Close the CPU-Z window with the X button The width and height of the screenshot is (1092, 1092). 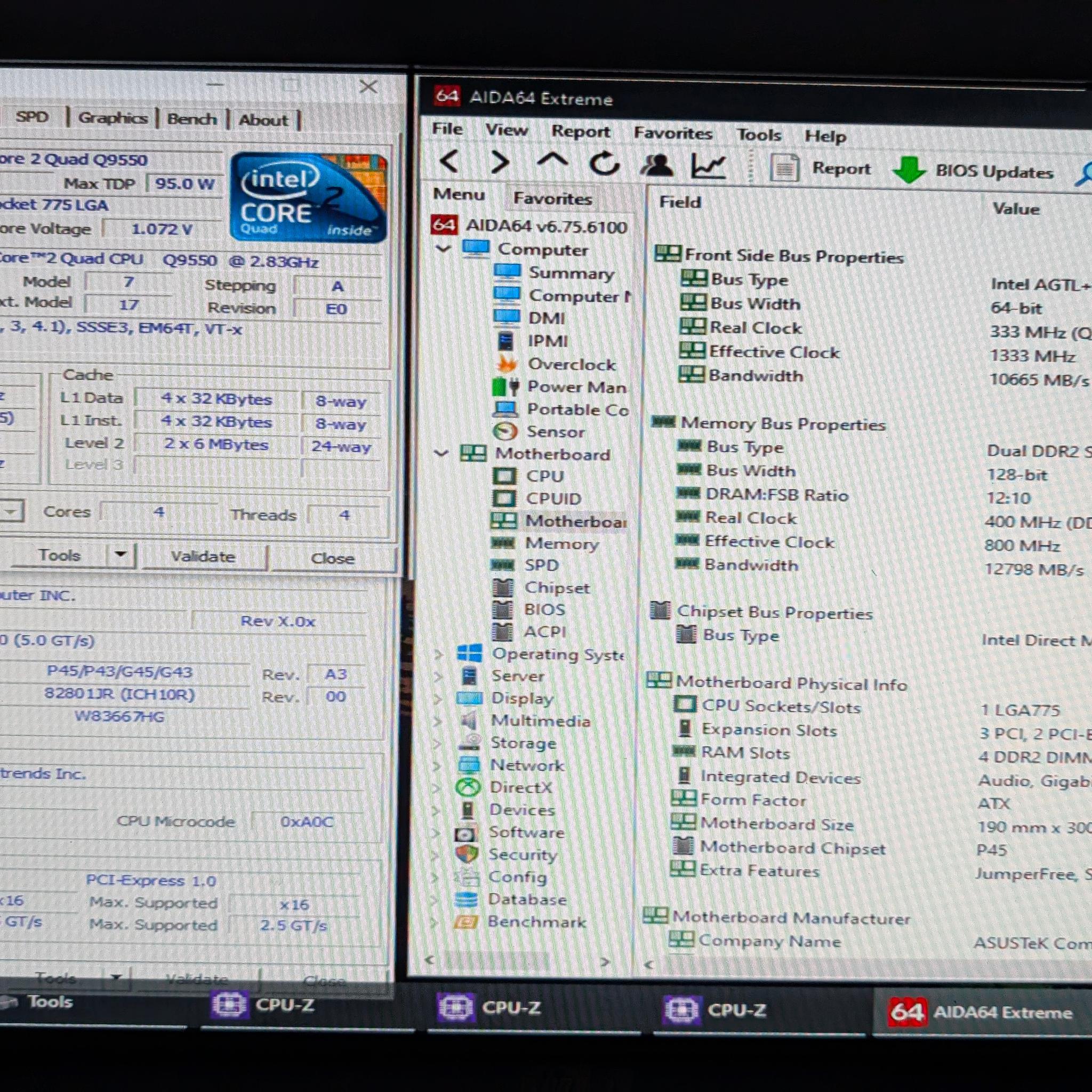(x=368, y=86)
